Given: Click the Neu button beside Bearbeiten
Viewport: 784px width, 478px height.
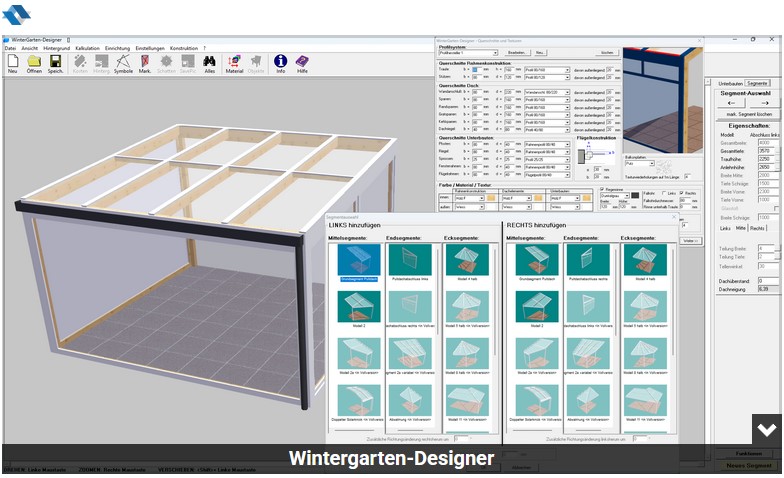Looking at the screenshot, I should tap(540, 52).
